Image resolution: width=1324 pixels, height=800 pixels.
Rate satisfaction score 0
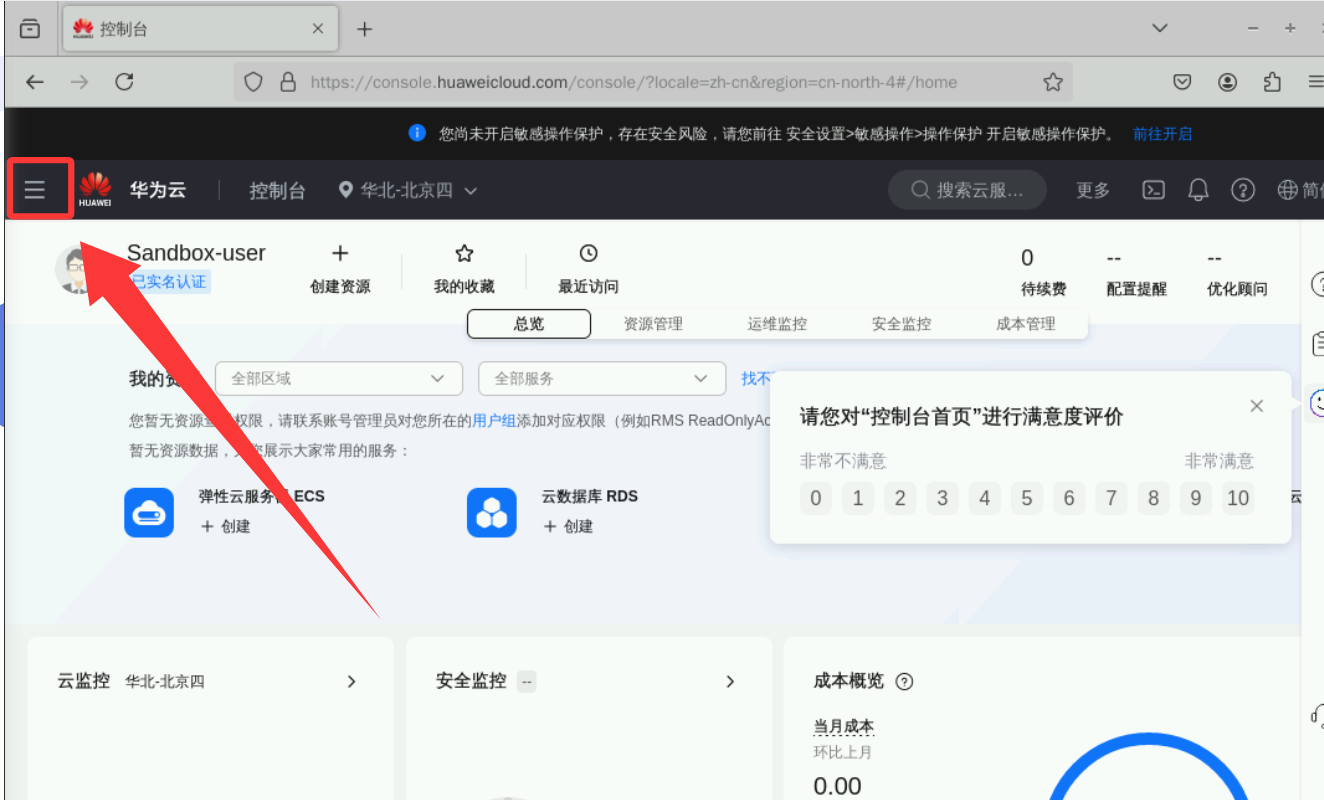[x=816, y=498]
